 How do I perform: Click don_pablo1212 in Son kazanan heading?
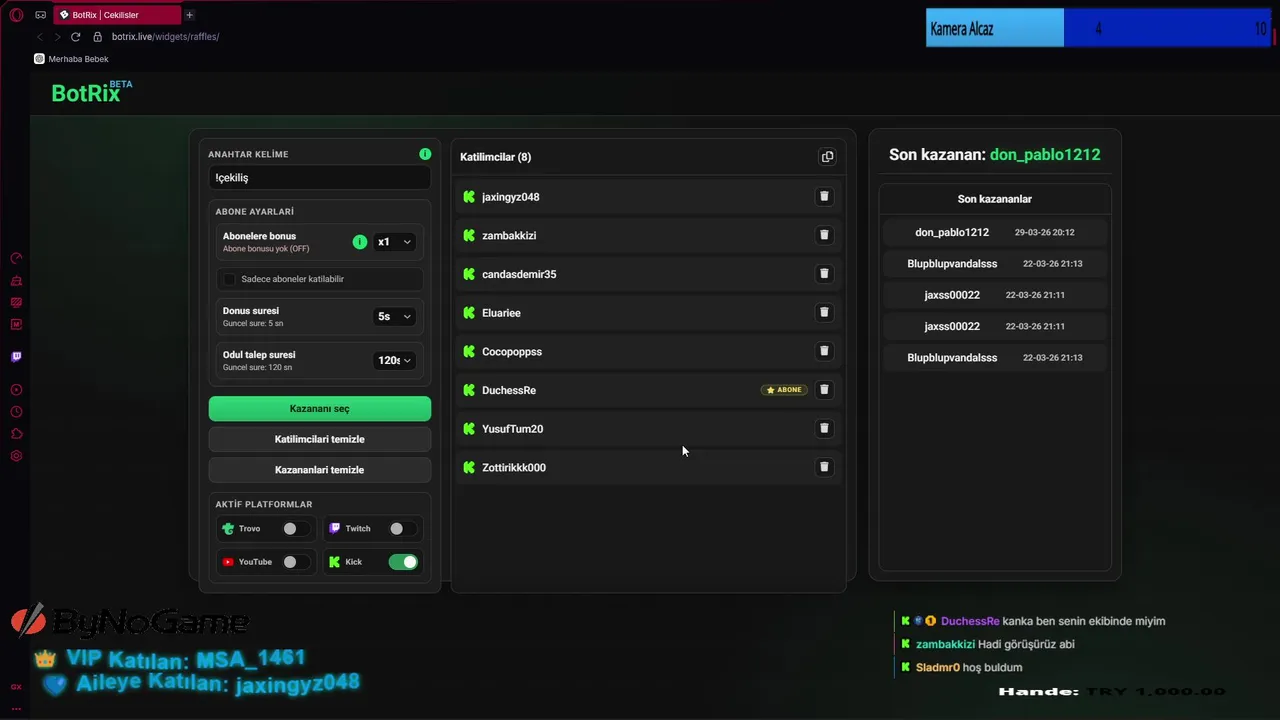tap(1045, 155)
